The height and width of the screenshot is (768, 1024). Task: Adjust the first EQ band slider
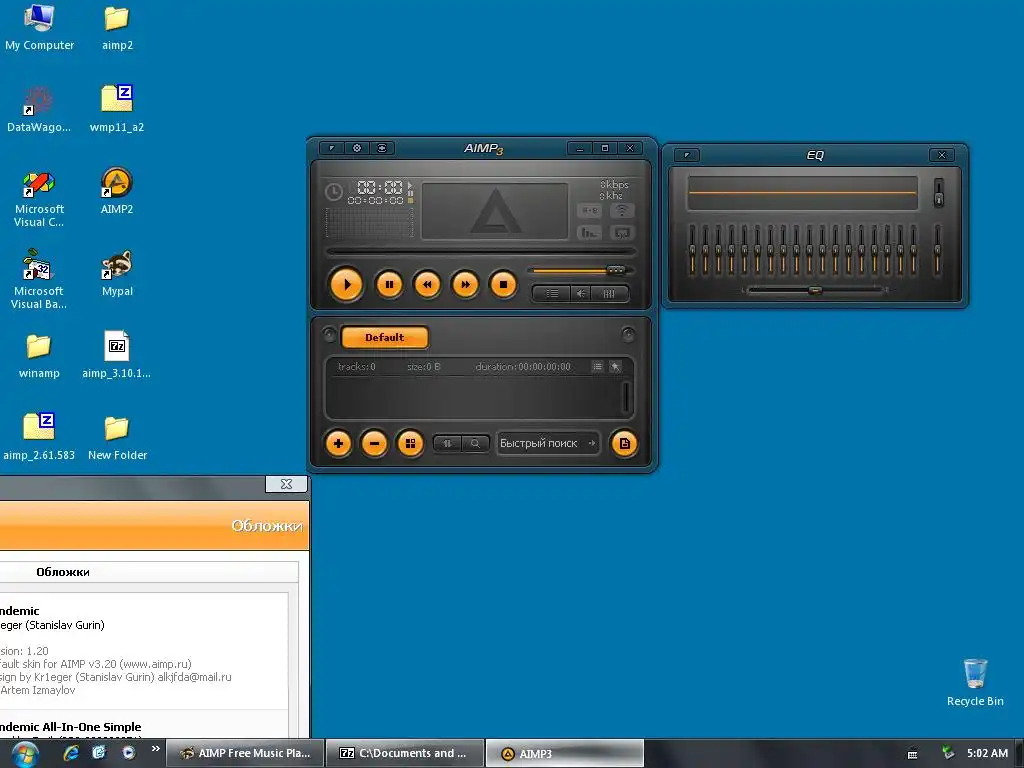[692, 249]
